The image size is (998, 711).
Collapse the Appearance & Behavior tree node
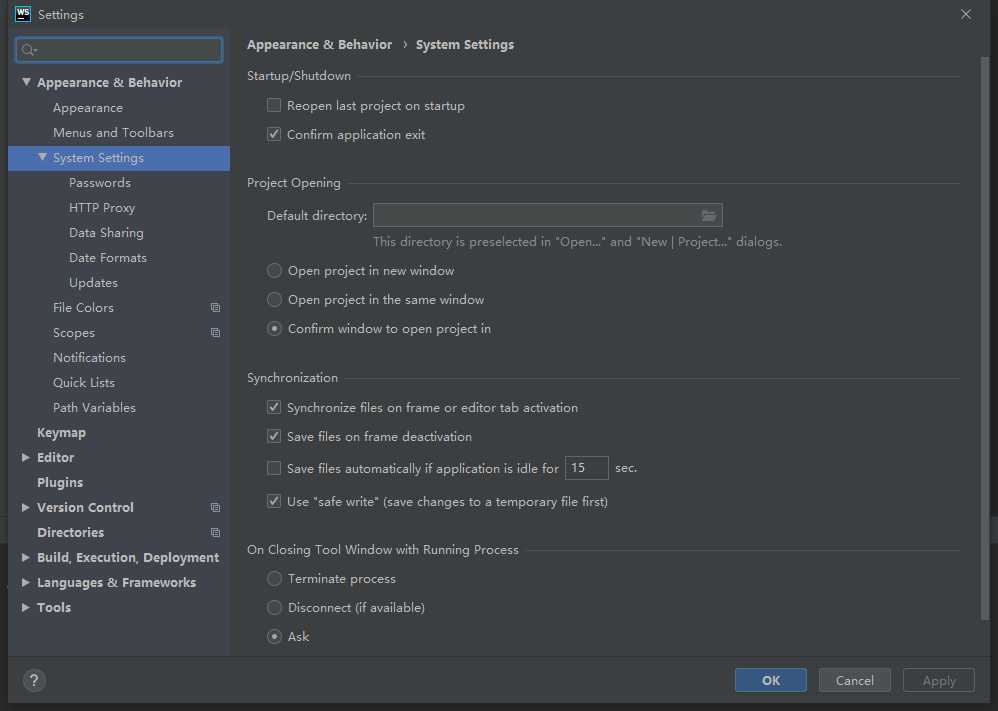click(x=26, y=82)
